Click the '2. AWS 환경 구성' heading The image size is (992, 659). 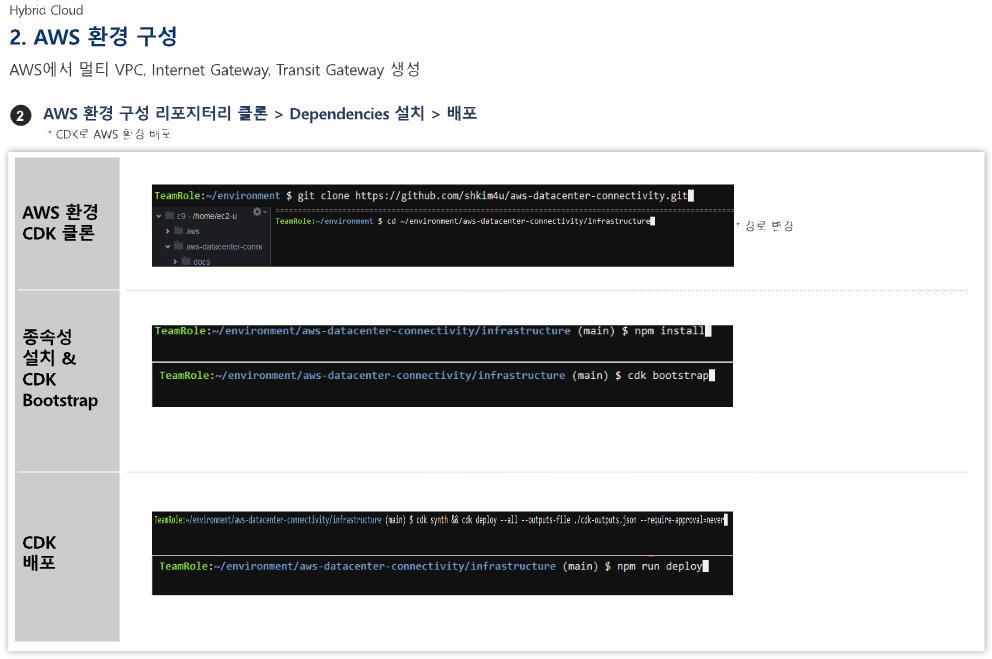tap(93, 37)
